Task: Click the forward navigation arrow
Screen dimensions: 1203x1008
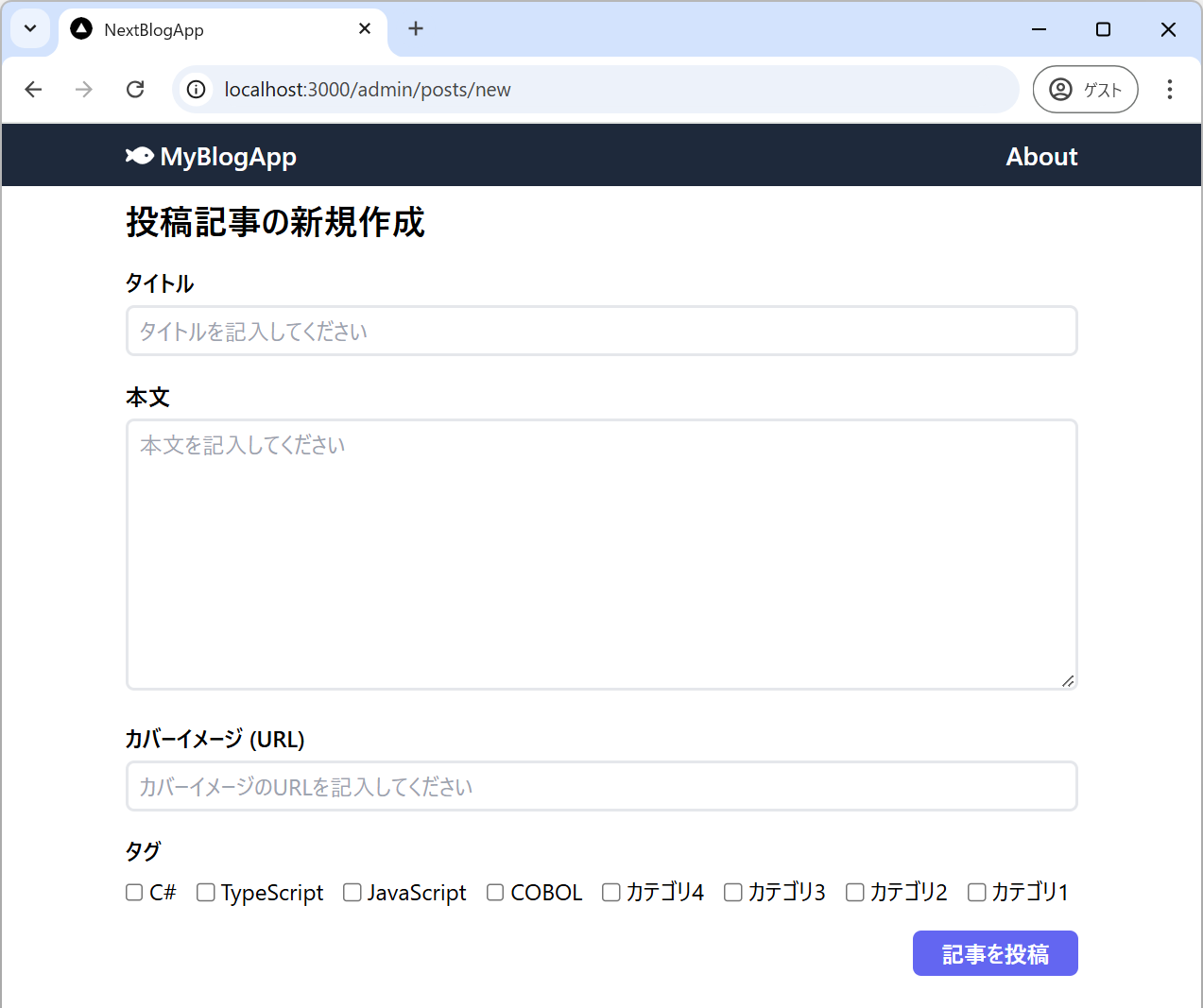Action: (x=84, y=89)
